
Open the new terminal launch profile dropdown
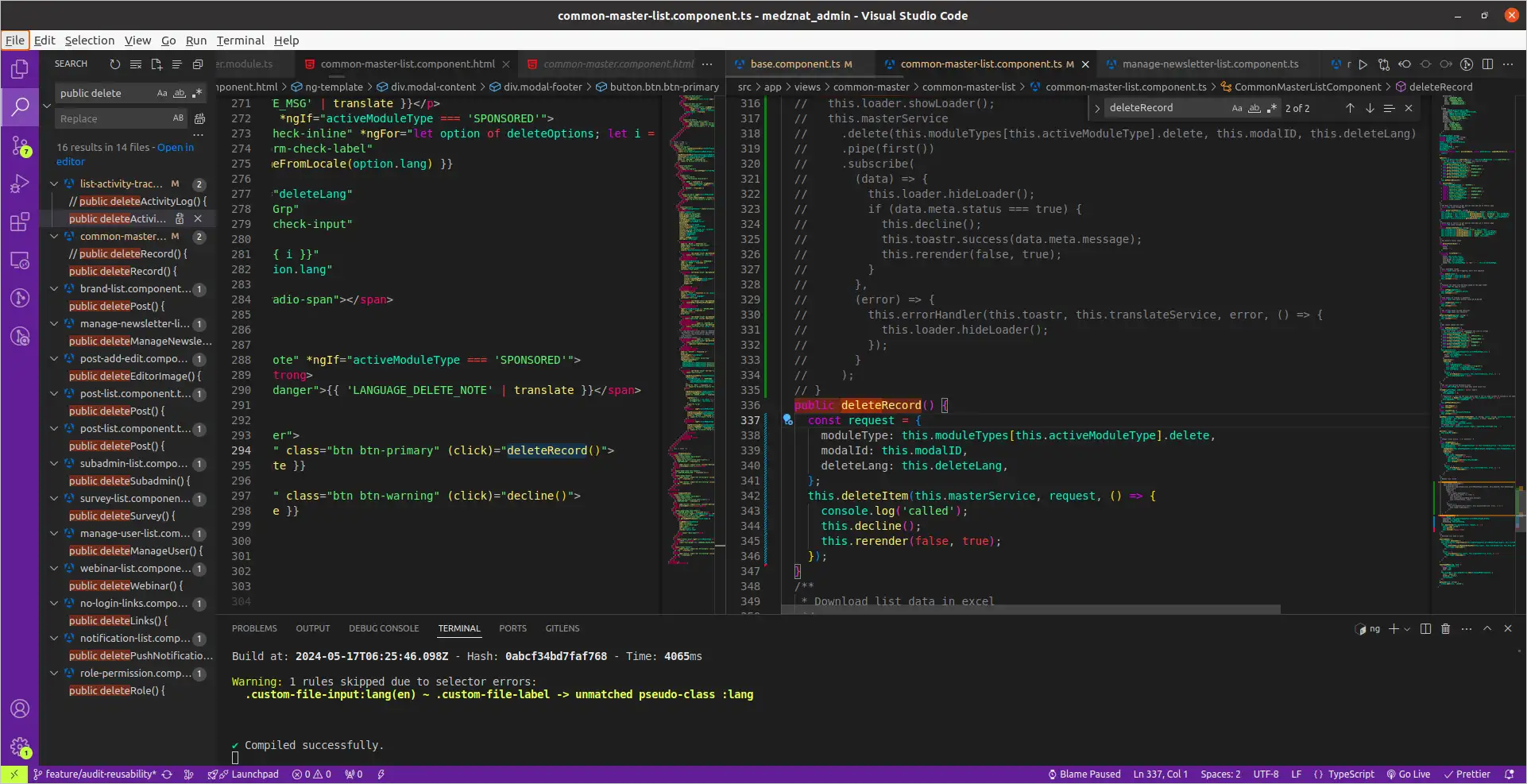click(1407, 629)
